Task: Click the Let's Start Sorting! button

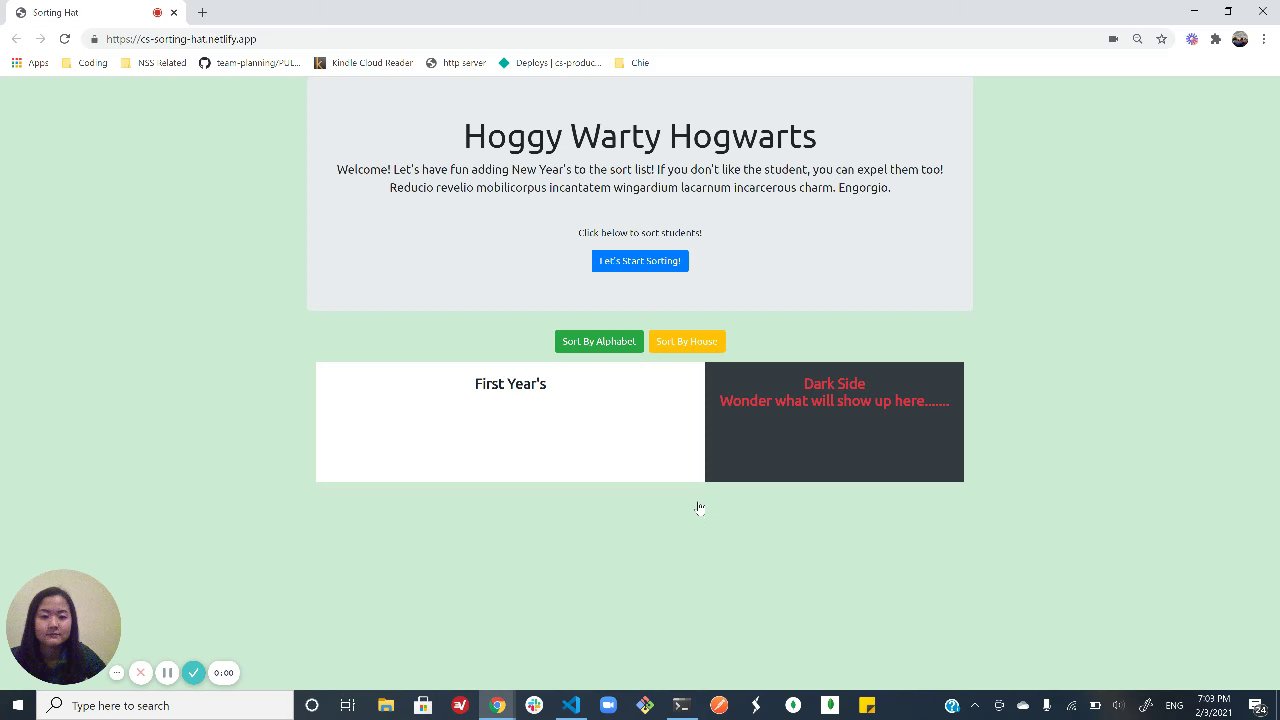Action: (x=640, y=261)
